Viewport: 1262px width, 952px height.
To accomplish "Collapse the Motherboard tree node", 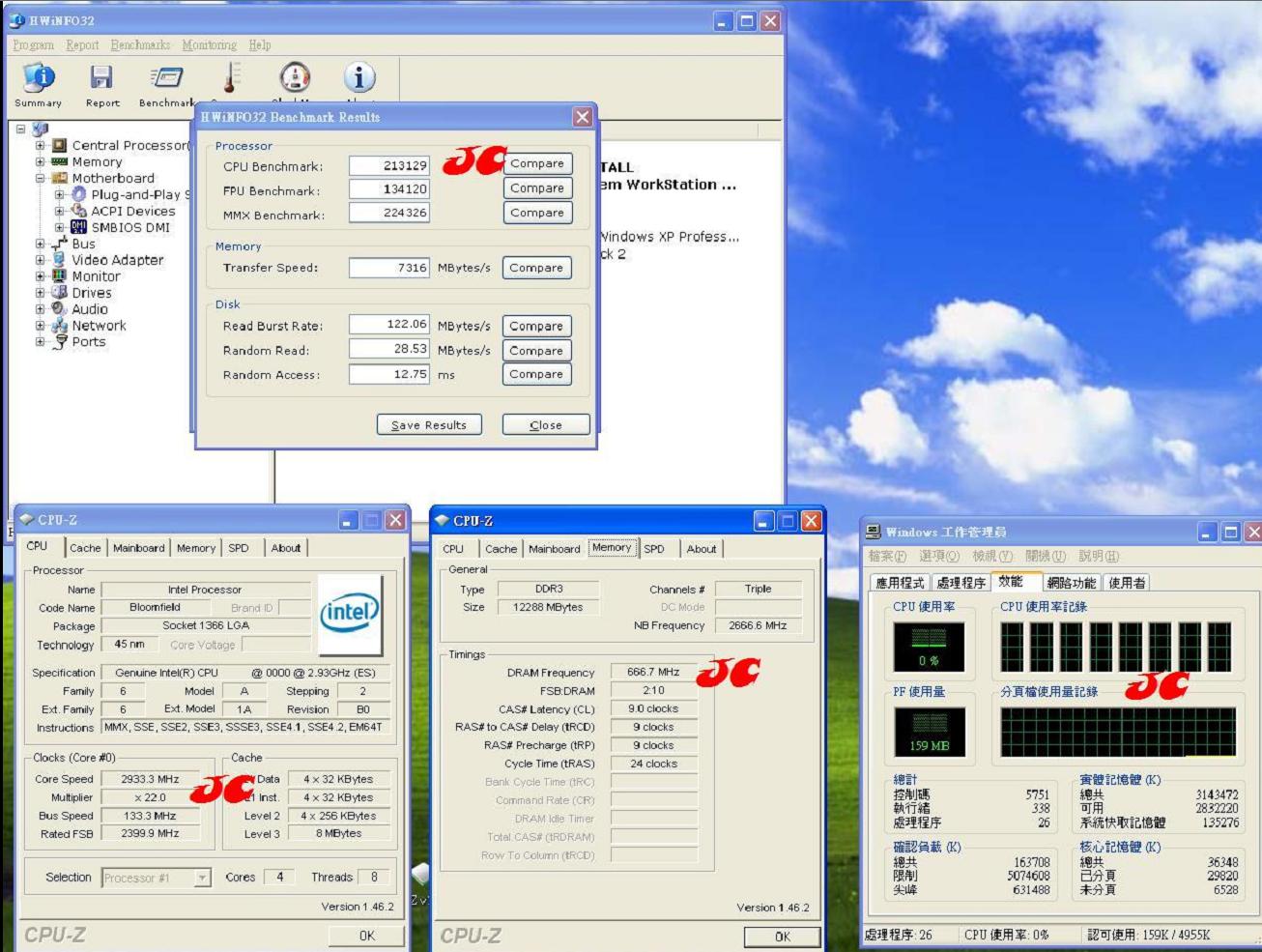I will (40, 179).
